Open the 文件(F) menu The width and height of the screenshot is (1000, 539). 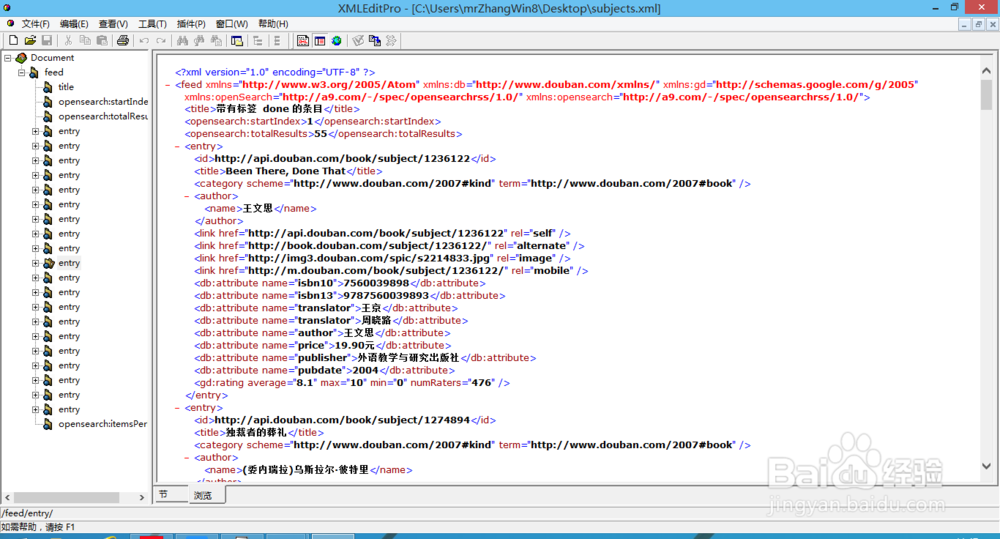pos(35,24)
